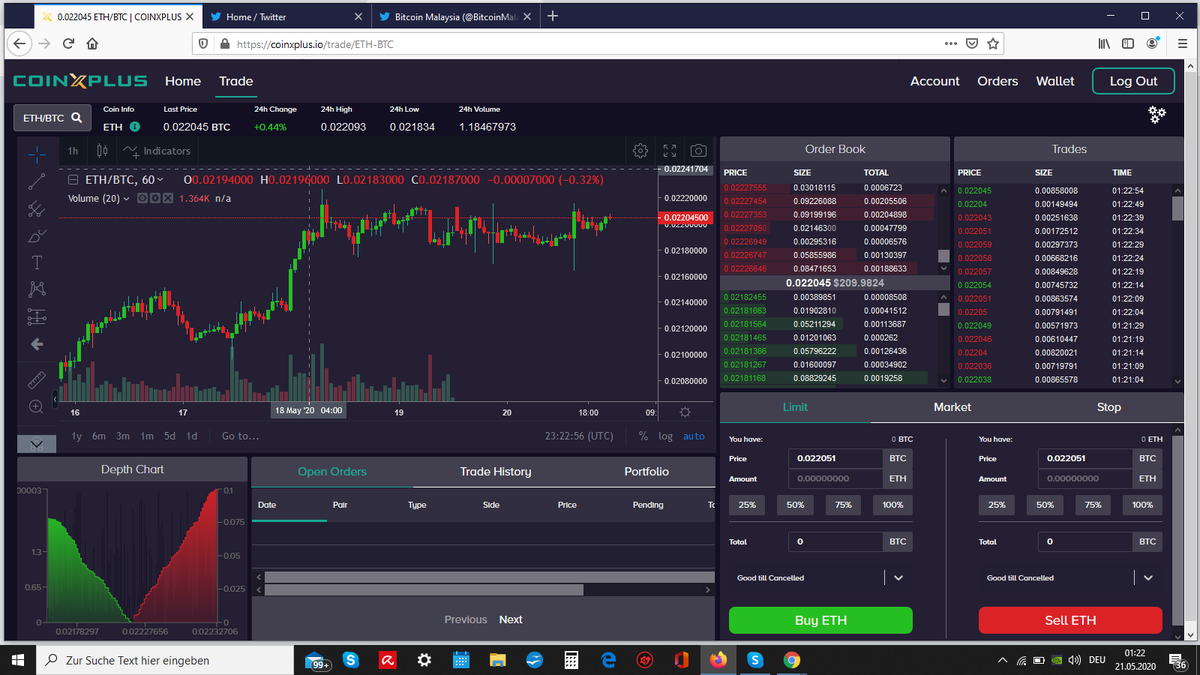This screenshot has height=675, width=1200.
Task: Open calculator from Windows taskbar
Action: tap(571, 660)
